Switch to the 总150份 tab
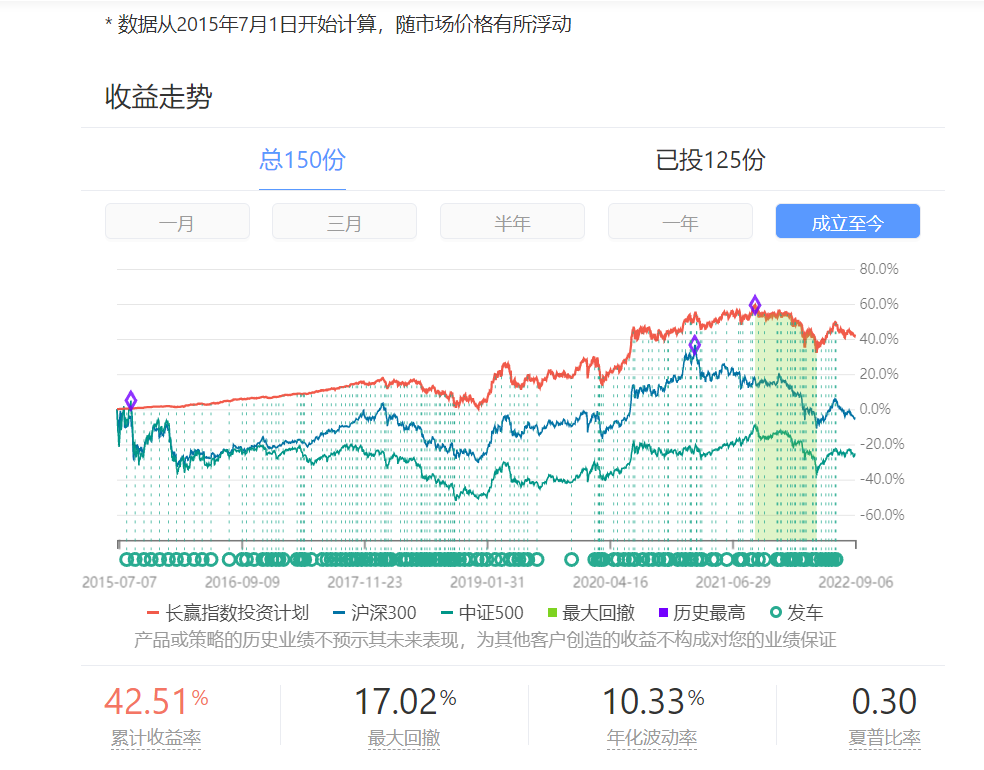Image resolution: width=984 pixels, height=770 pixels. pos(302,160)
